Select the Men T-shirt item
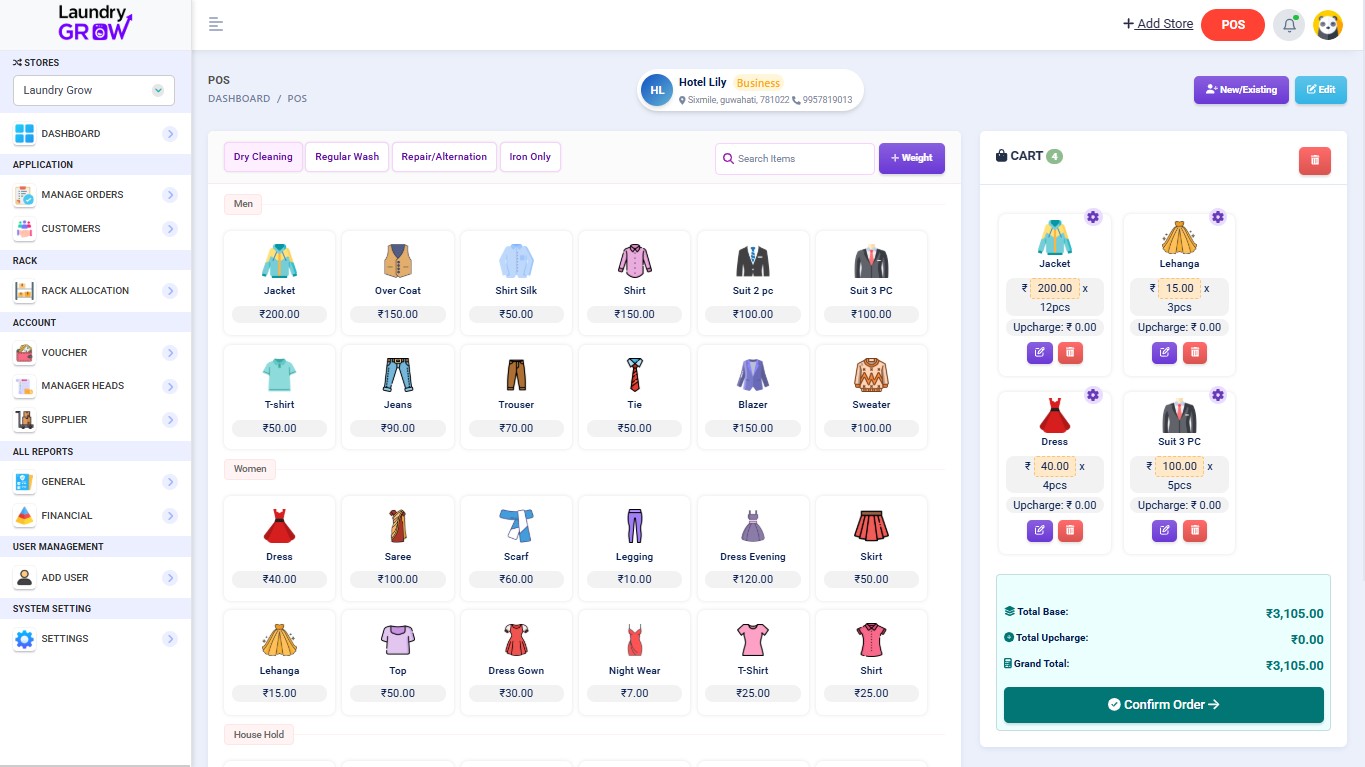 (280, 397)
